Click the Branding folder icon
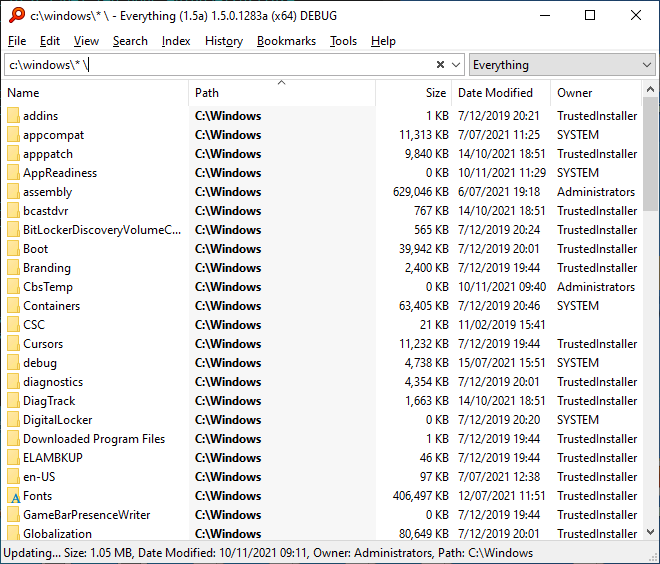 click(x=13, y=268)
